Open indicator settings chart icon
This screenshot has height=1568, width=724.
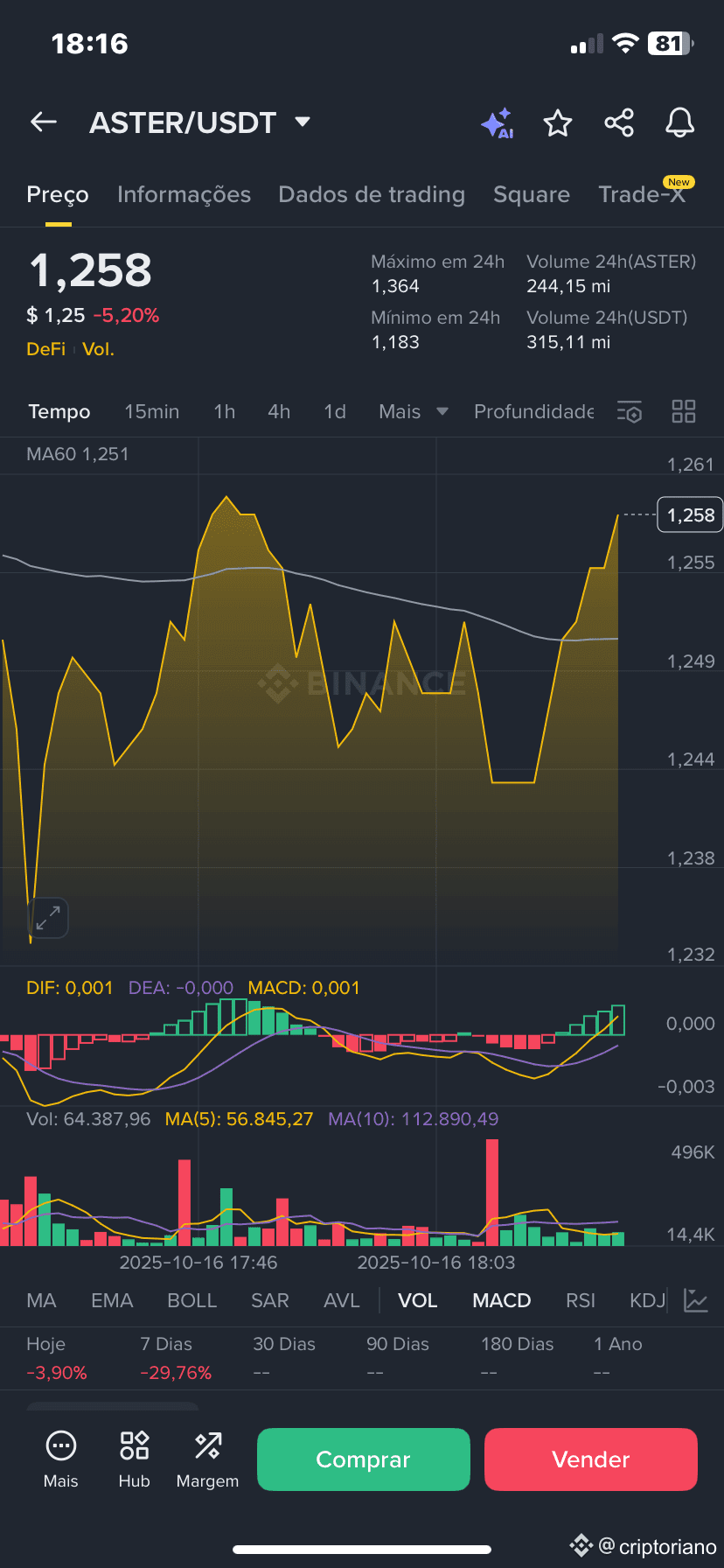coord(696,1300)
